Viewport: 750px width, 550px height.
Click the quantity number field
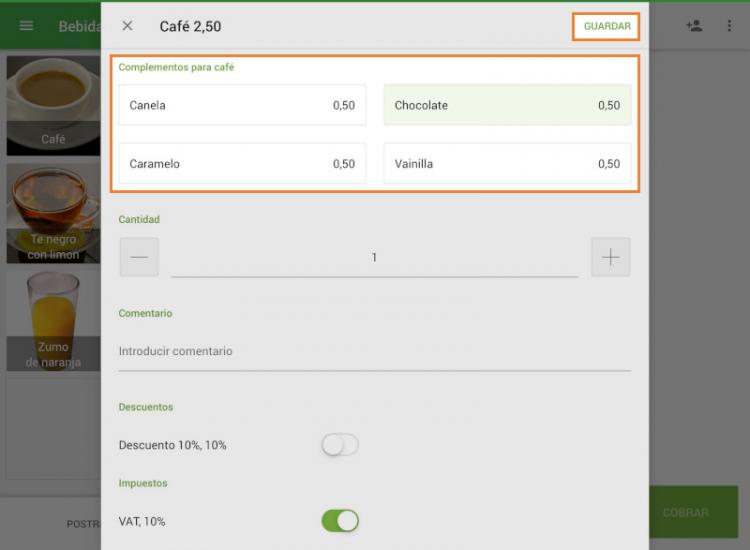click(374, 258)
